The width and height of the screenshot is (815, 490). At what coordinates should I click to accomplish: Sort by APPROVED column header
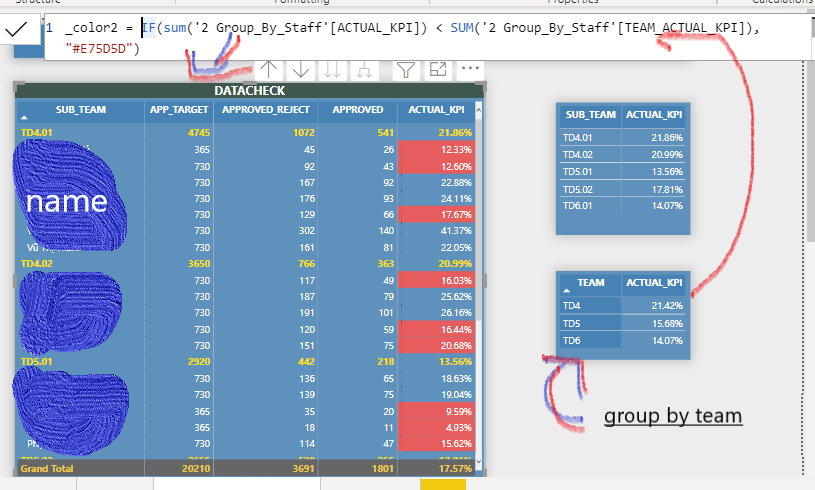358,110
